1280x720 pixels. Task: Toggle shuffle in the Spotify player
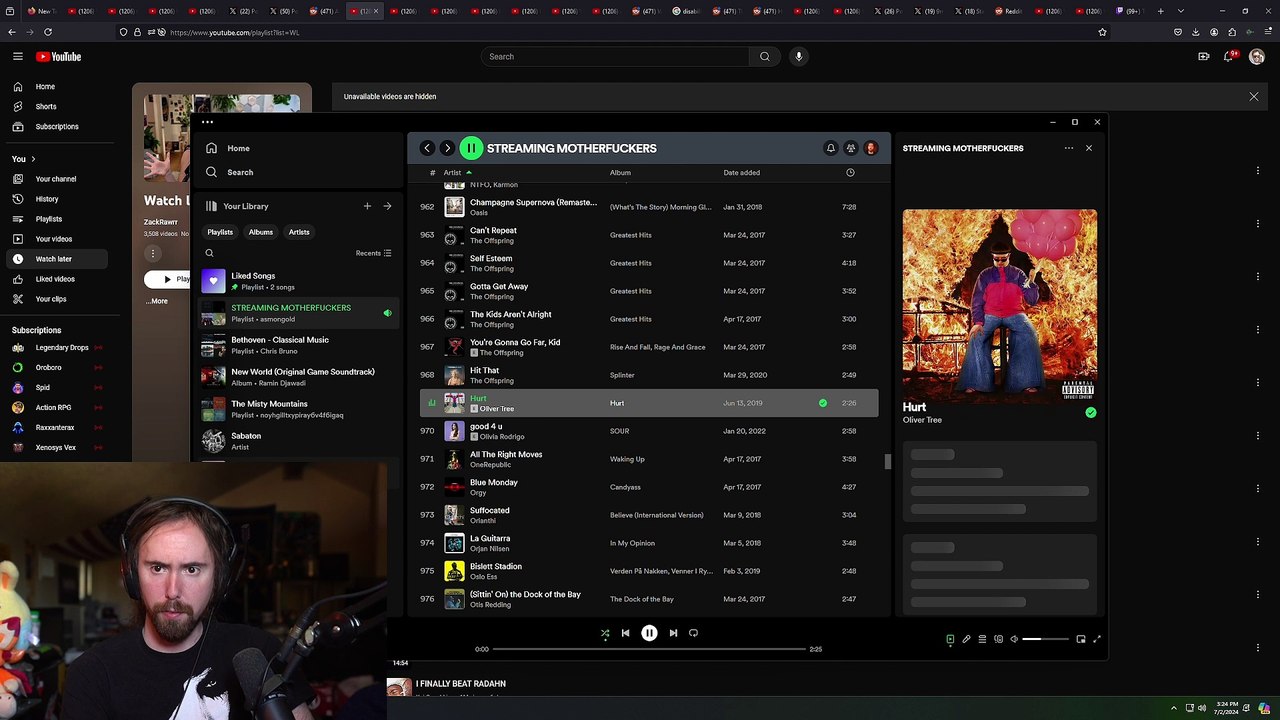point(605,633)
